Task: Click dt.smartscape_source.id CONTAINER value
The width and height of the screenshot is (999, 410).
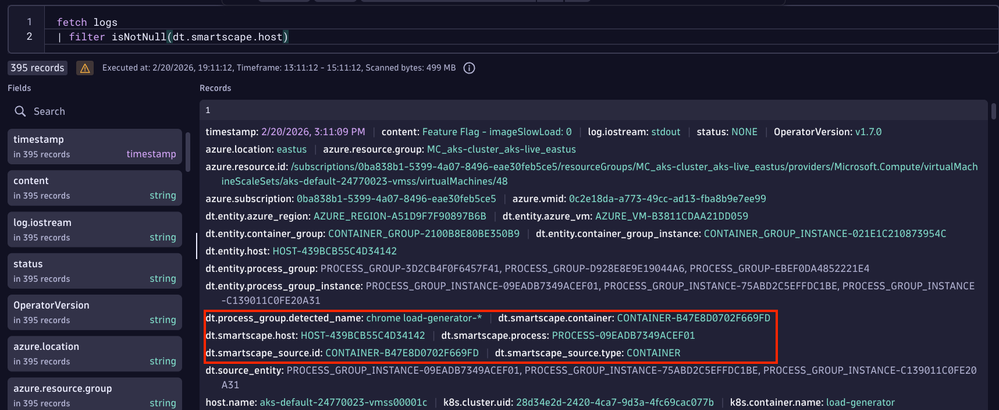Action: click(401, 353)
